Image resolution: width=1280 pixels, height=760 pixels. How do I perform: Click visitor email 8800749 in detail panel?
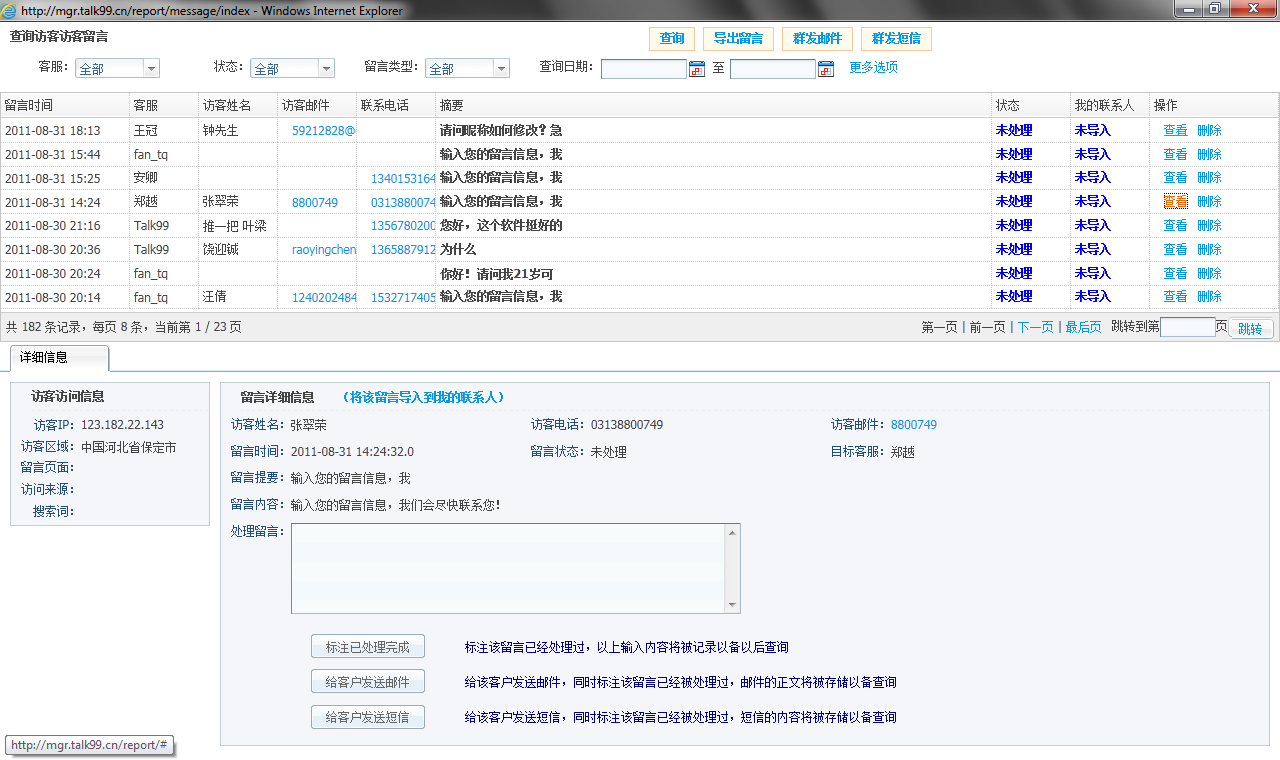(x=914, y=425)
